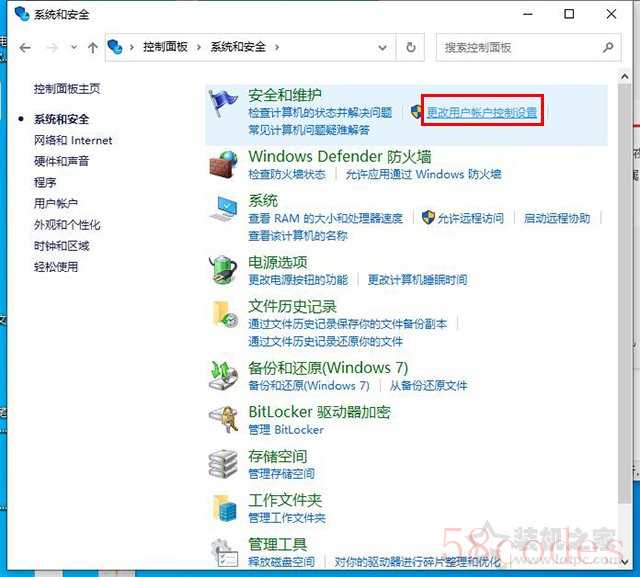
Task: Click the scrollbar up arrow
Action: (x=624, y=77)
